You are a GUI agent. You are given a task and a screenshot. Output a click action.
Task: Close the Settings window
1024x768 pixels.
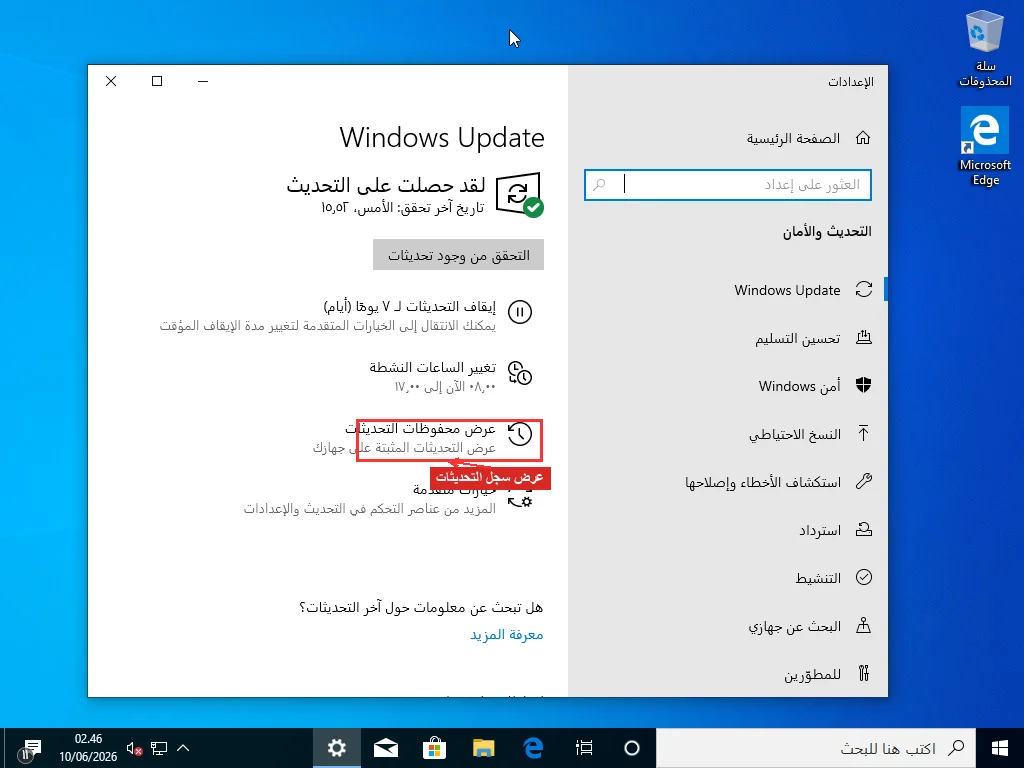111,81
